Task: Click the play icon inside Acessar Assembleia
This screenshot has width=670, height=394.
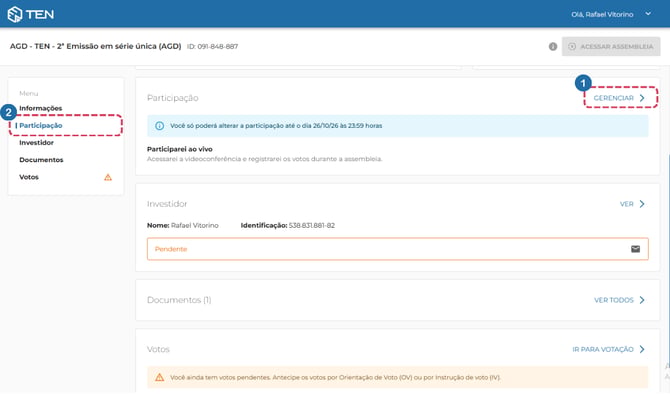Action: [572, 46]
